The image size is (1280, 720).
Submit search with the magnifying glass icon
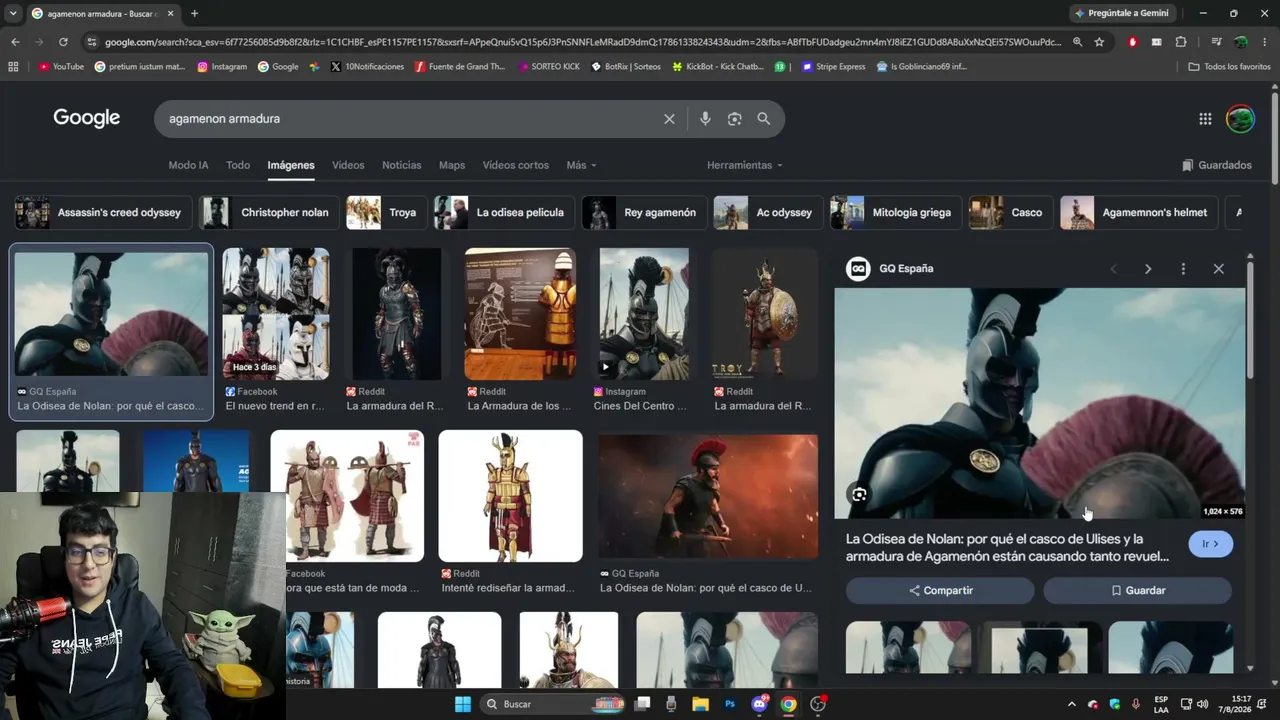pos(764,119)
